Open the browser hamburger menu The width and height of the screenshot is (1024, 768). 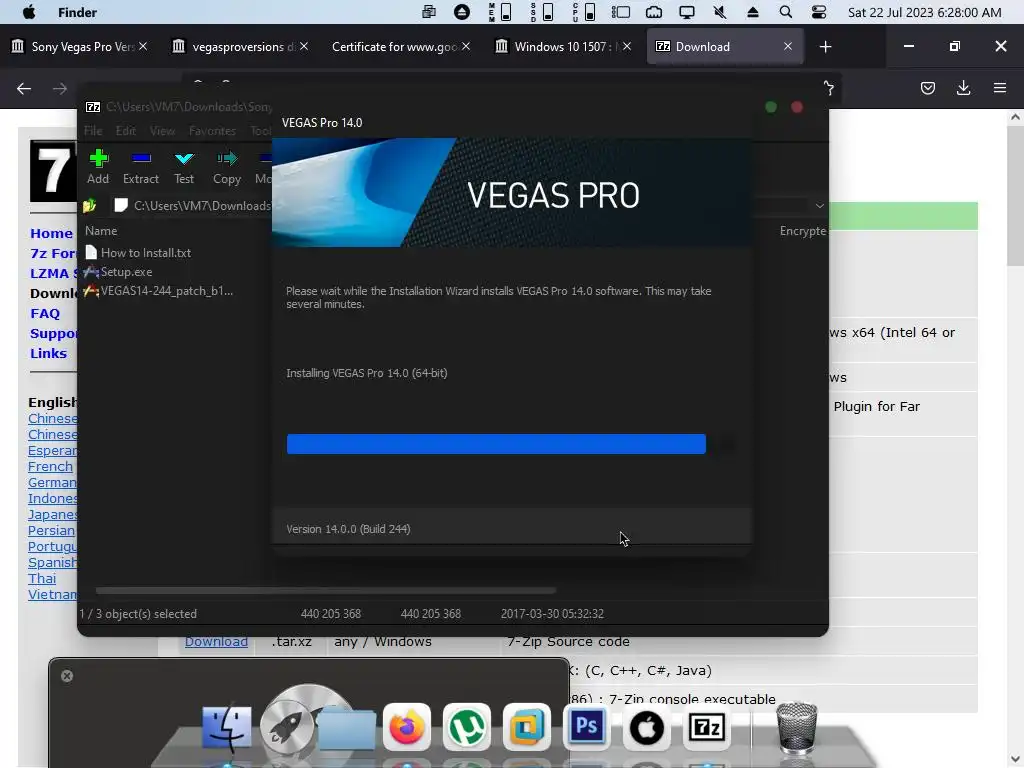[x=1000, y=88]
